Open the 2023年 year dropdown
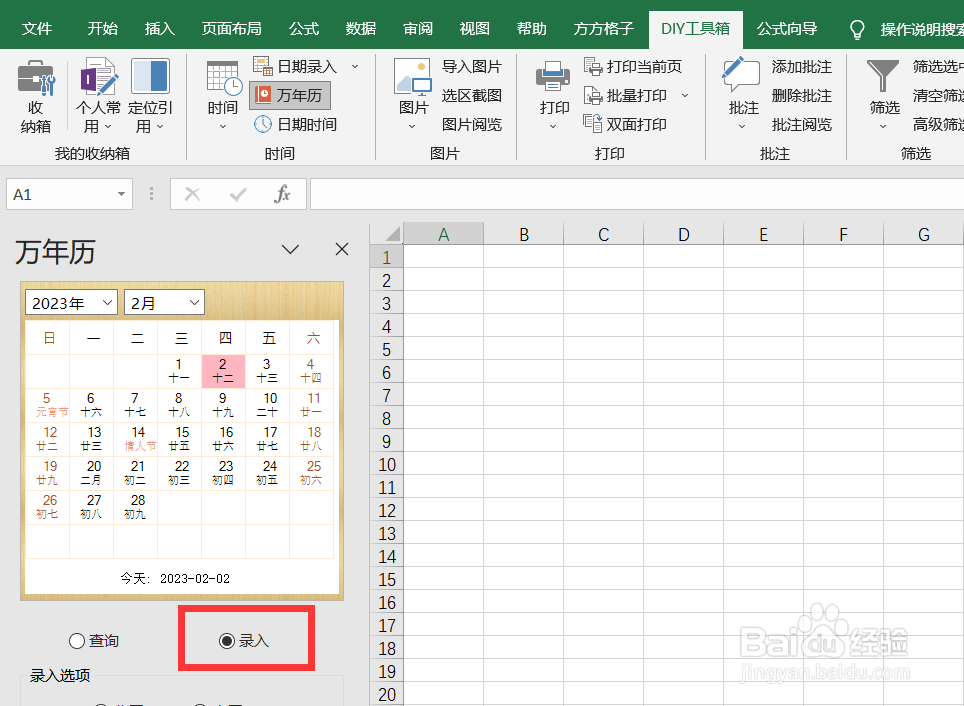This screenshot has width=964, height=706. tap(70, 302)
